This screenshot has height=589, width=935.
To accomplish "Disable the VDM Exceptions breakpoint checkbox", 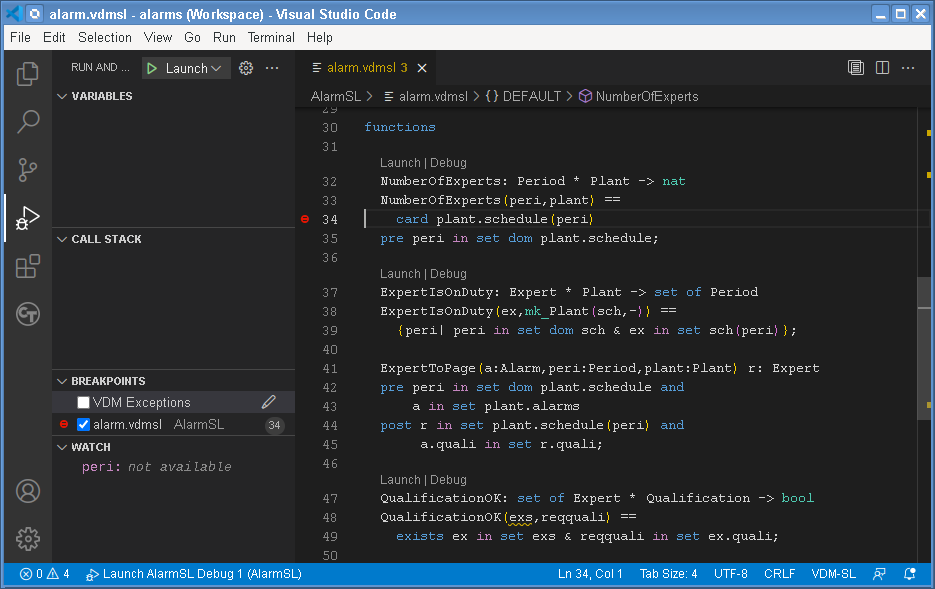I will (83, 401).
